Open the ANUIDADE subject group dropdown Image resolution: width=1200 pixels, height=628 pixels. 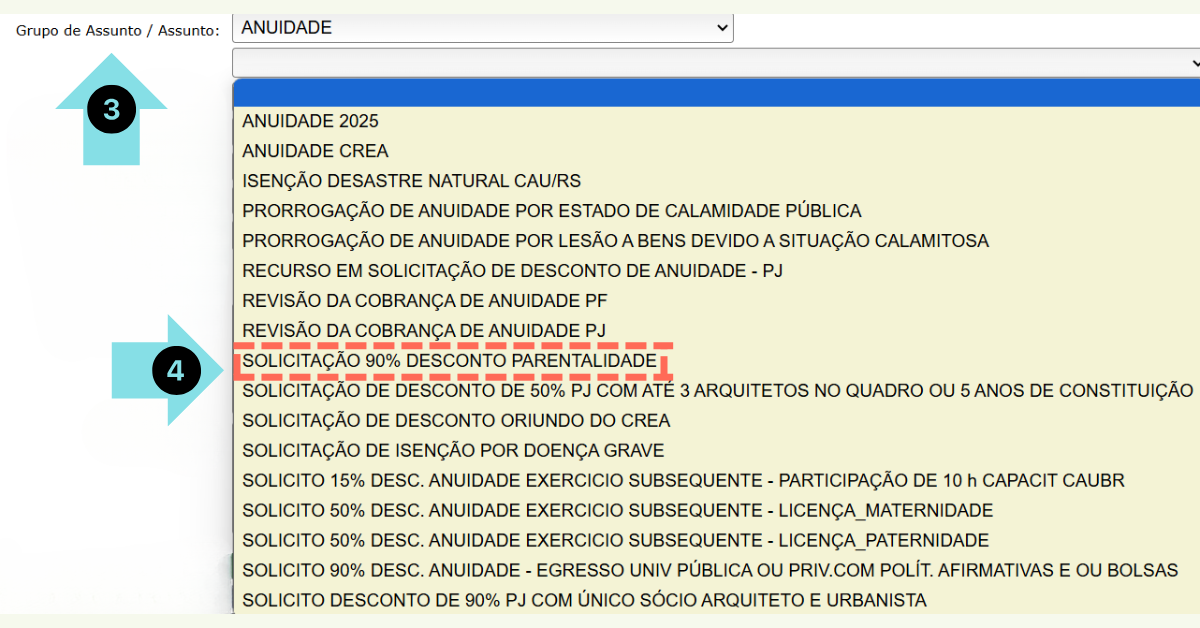point(482,28)
